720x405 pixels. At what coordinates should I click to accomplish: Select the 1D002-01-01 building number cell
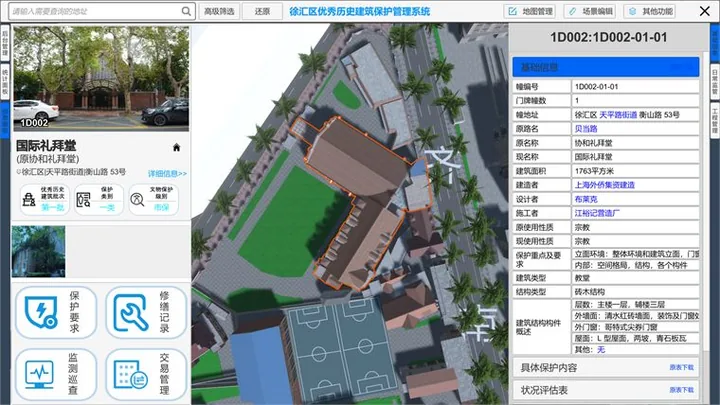[x=636, y=86]
